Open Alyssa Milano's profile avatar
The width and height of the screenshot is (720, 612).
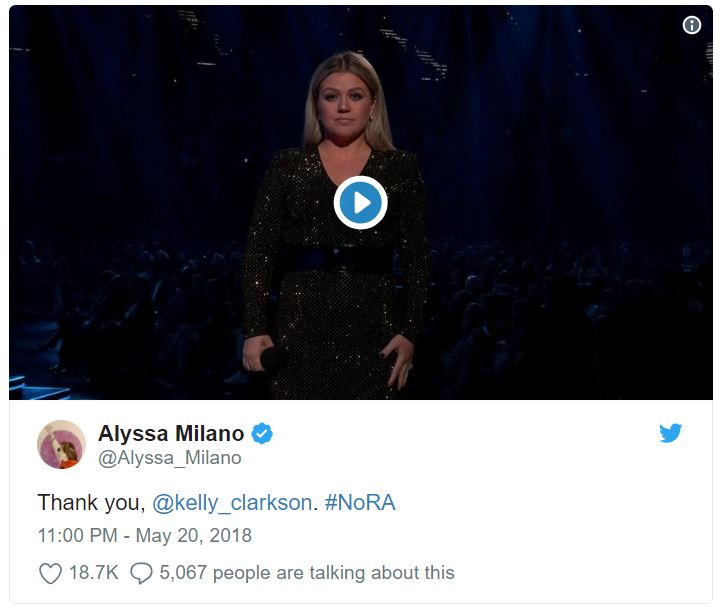pos(61,444)
